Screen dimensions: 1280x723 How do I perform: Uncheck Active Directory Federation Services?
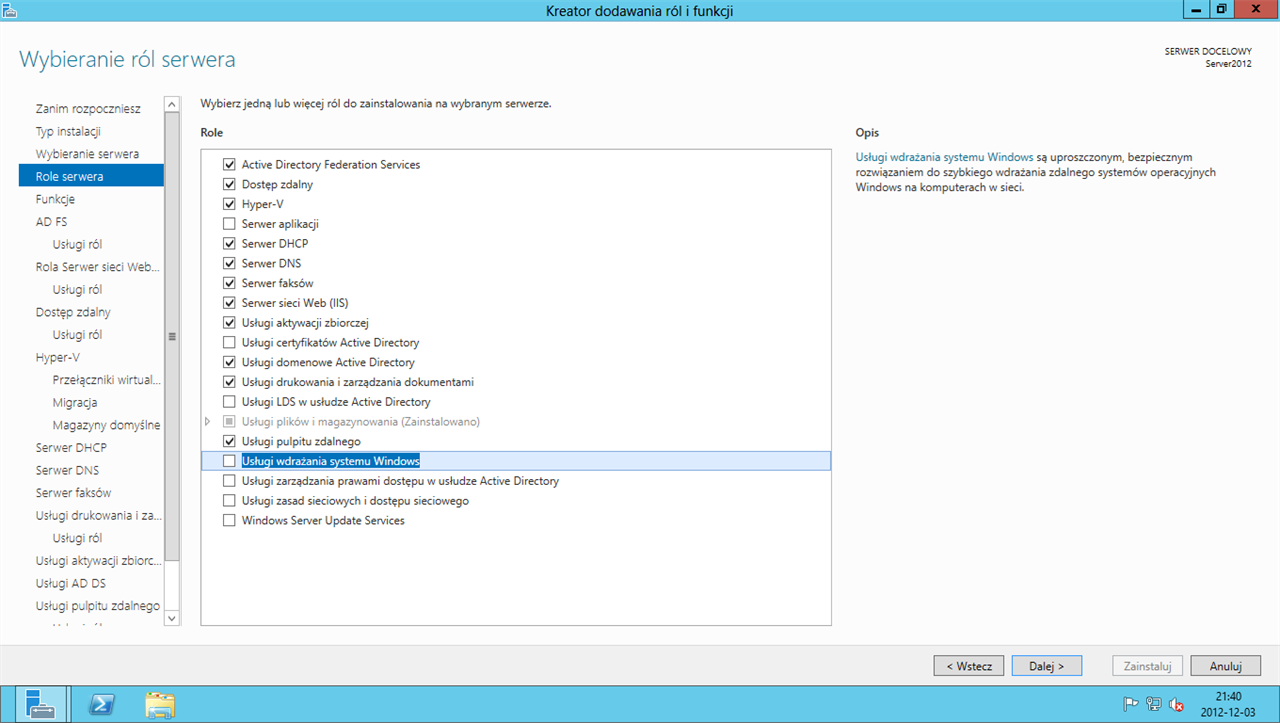[x=229, y=164]
